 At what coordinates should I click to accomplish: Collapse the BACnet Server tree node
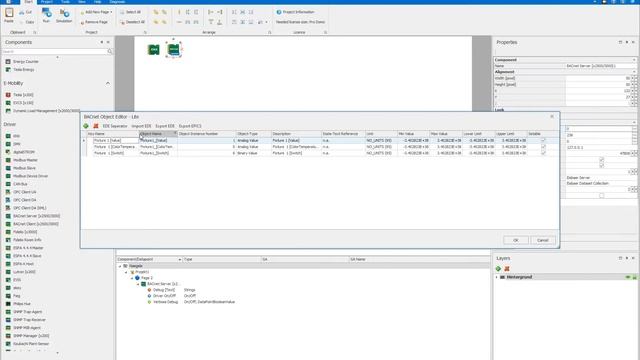(x=138, y=284)
